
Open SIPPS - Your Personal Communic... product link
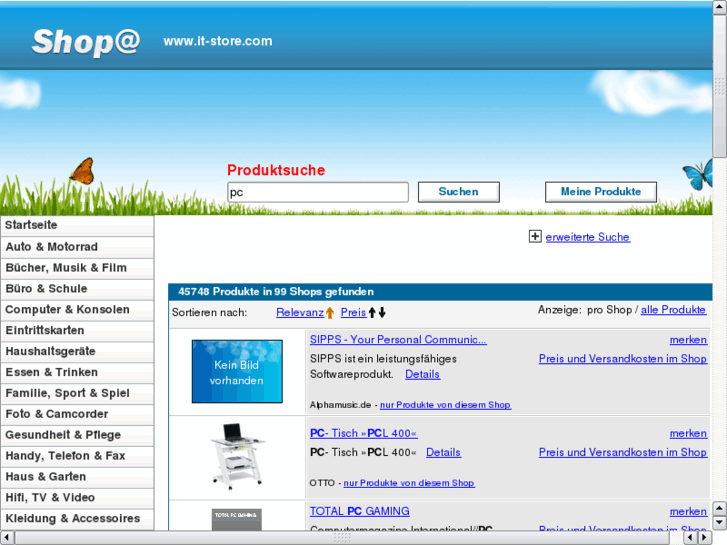coord(398,340)
